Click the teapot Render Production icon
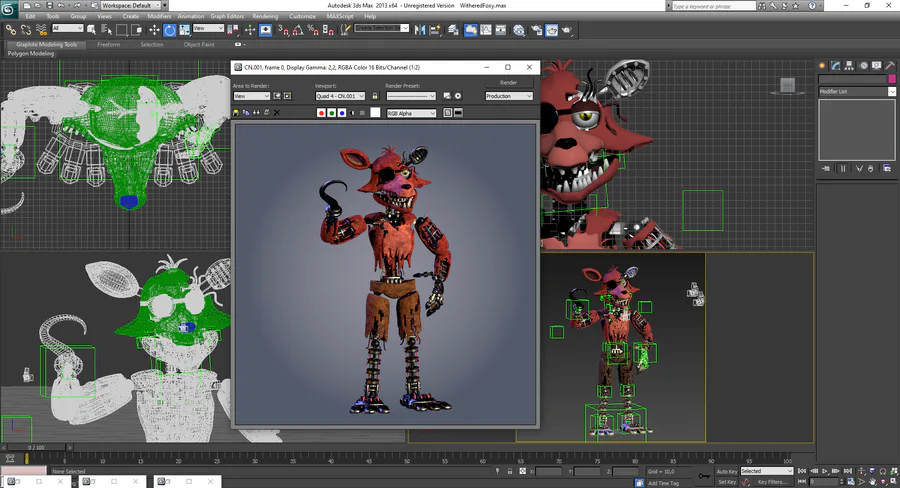The image size is (900, 488). 567,30
